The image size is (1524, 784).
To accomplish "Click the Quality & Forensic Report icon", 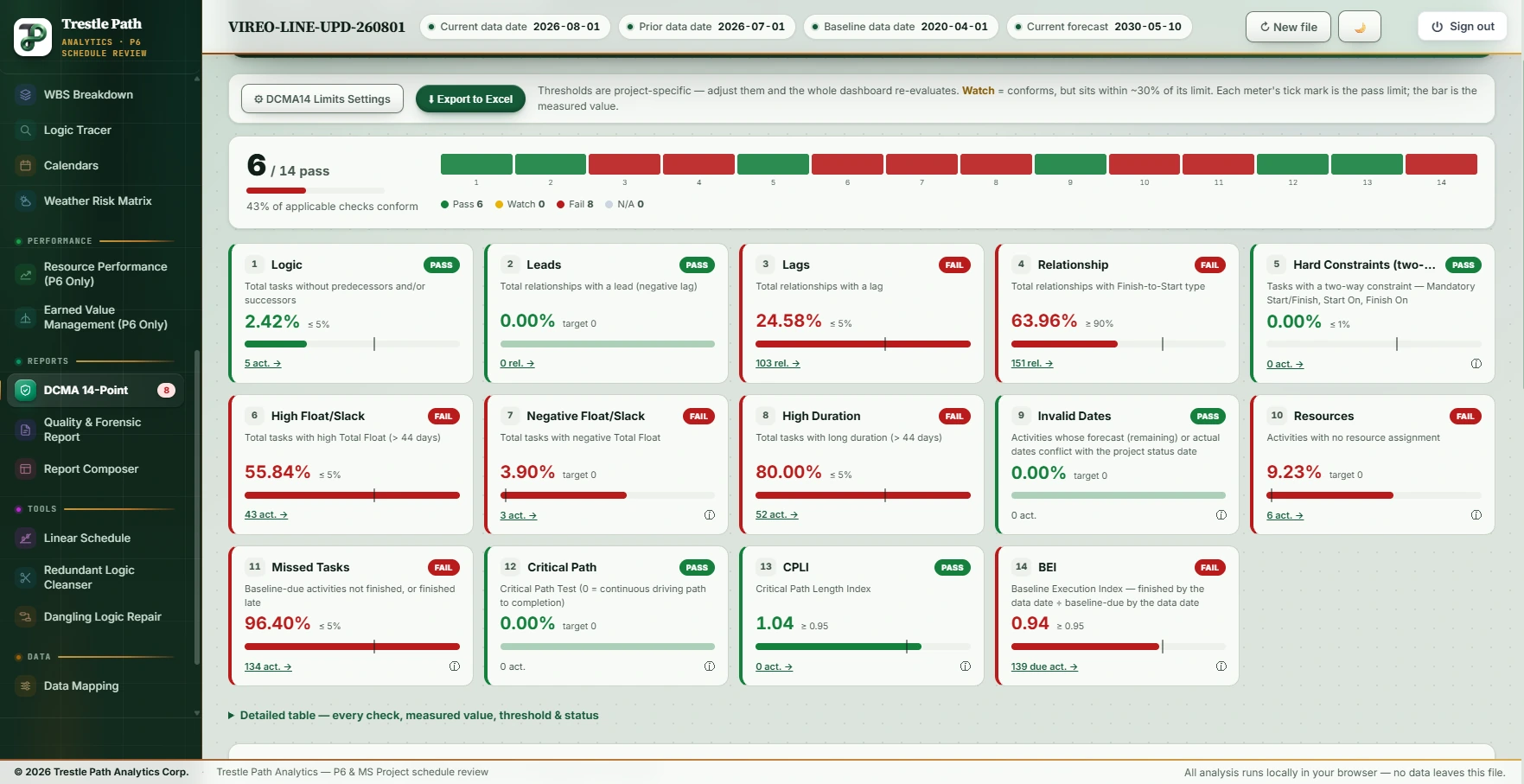I will click(x=26, y=430).
